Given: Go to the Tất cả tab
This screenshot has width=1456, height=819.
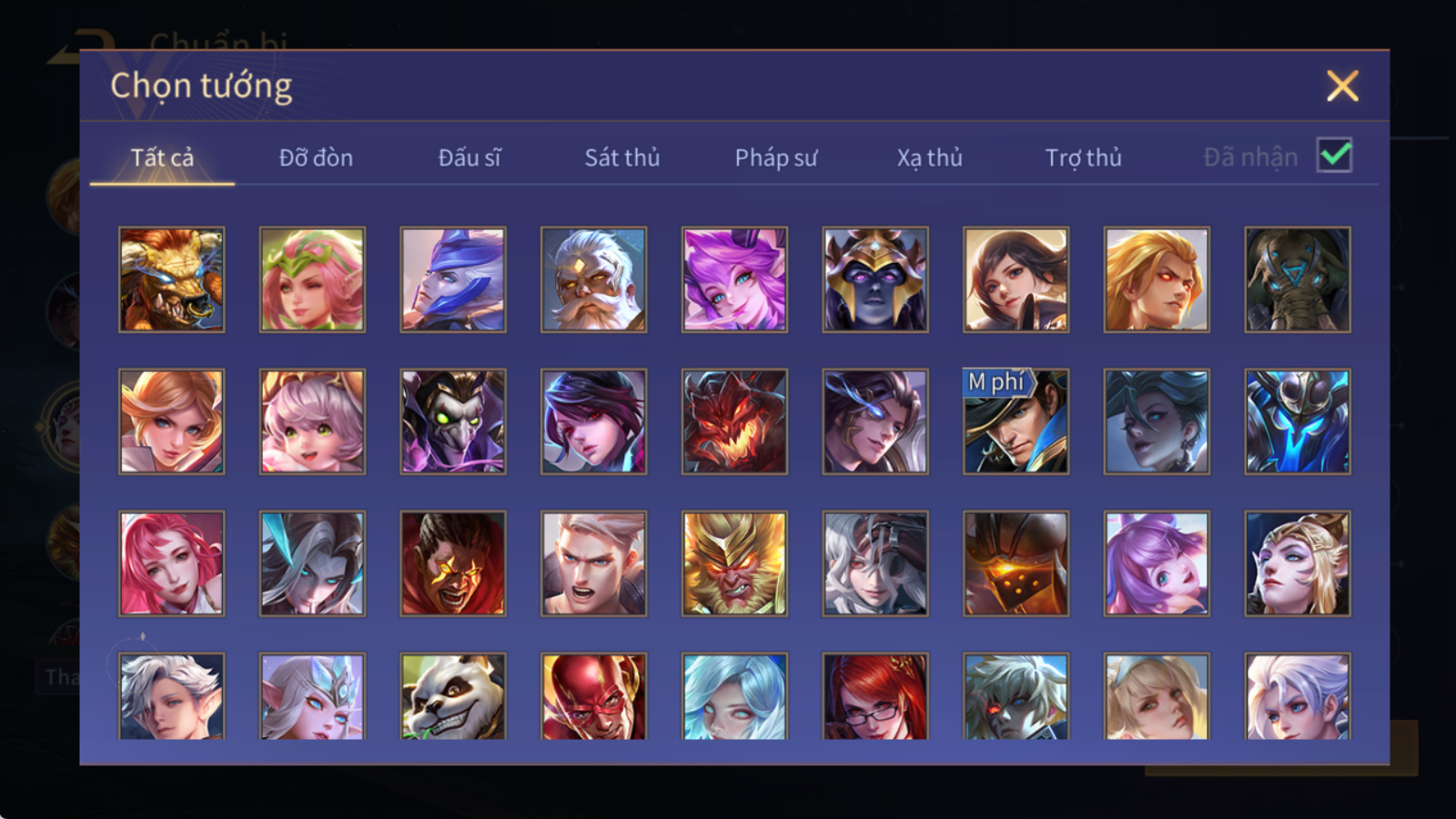Looking at the screenshot, I should [162, 157].
